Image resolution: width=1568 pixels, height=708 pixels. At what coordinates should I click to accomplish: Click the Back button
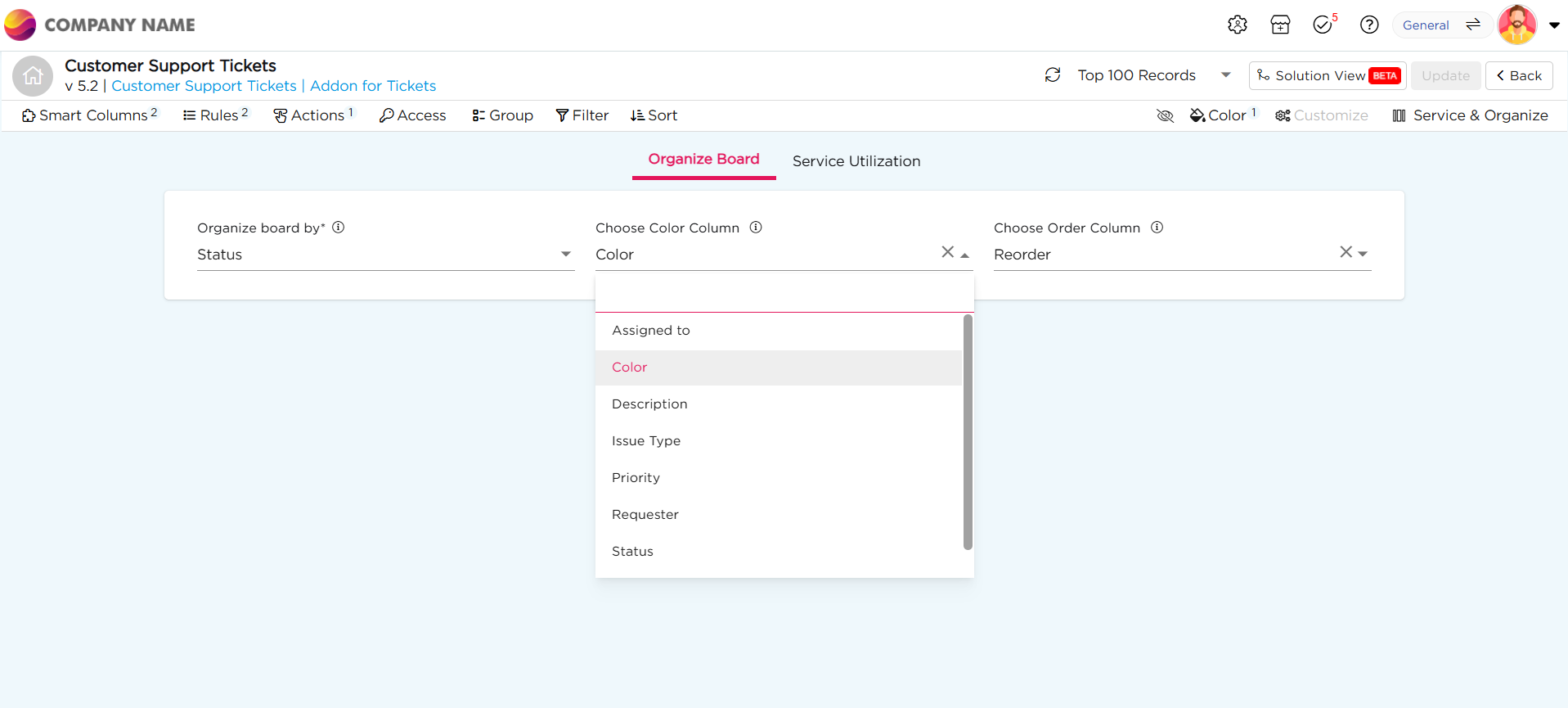[x=1518, y=75]
